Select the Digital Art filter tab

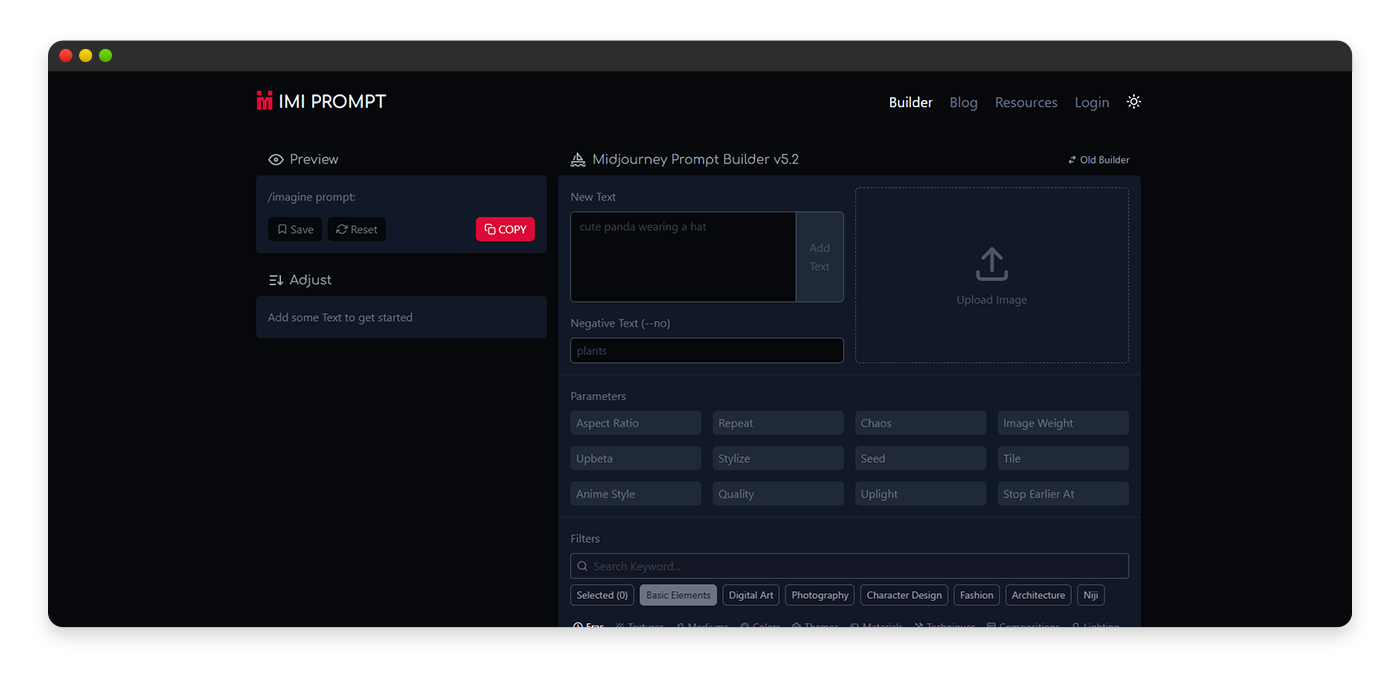click(x=751, y=595)
